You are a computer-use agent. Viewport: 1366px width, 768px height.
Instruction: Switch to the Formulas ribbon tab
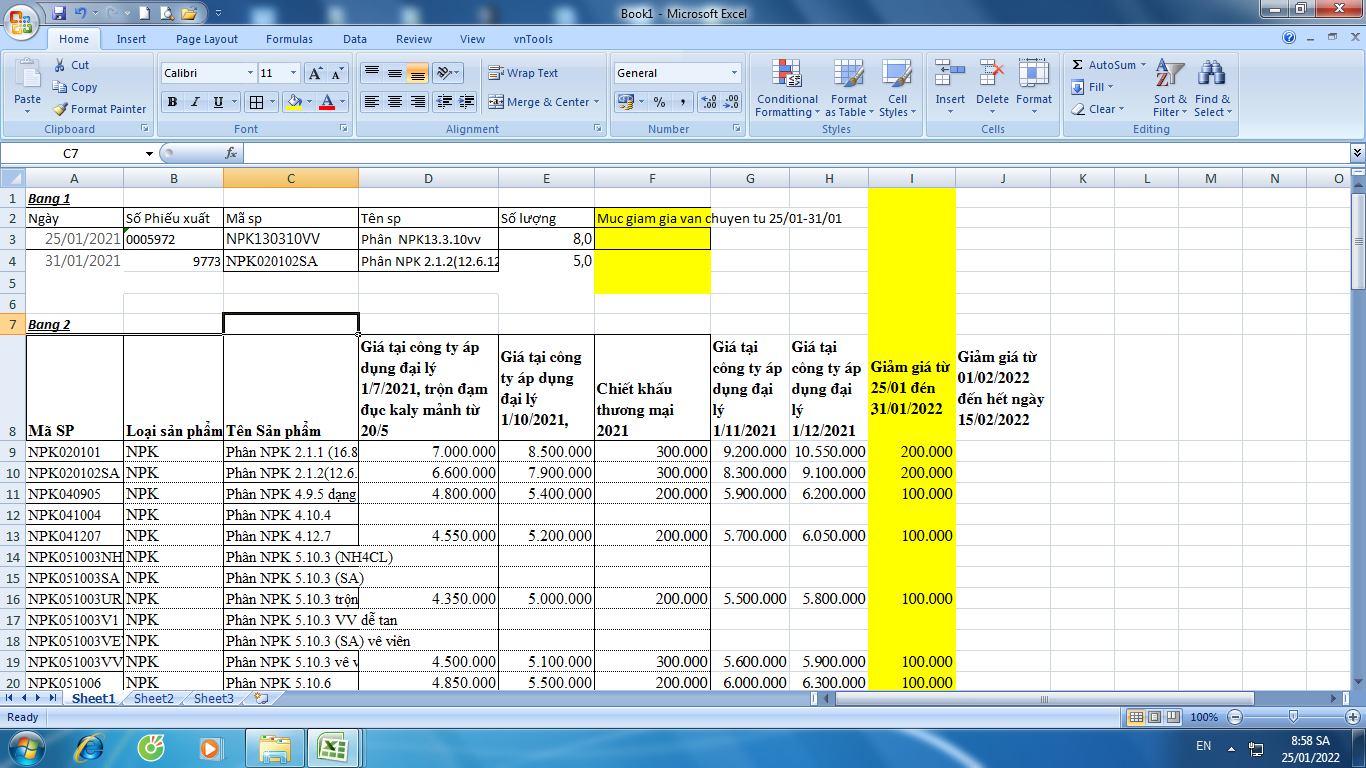(289, 39)
